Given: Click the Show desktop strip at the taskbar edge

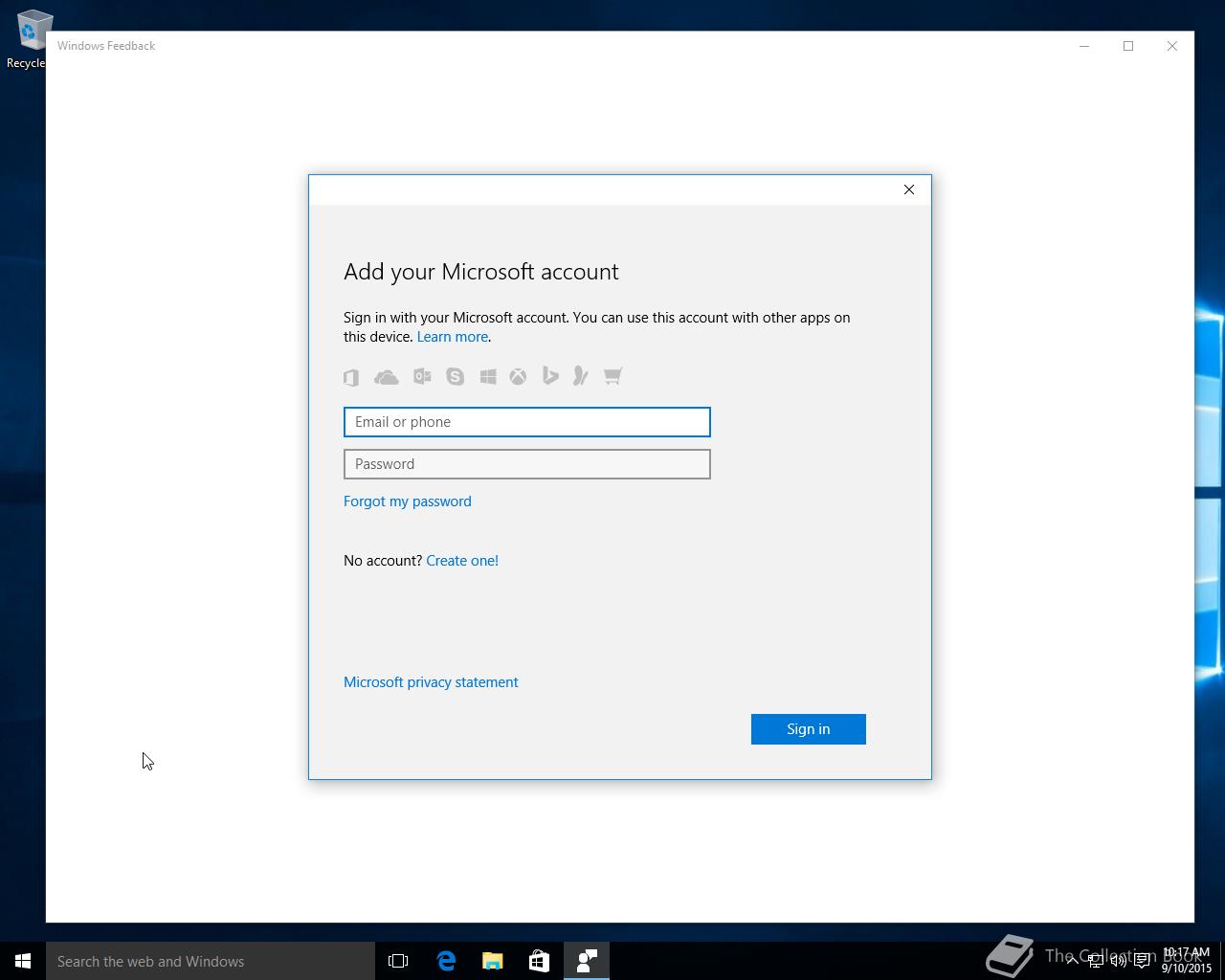Looking at the screenshot, I should tap(1222, 961).
